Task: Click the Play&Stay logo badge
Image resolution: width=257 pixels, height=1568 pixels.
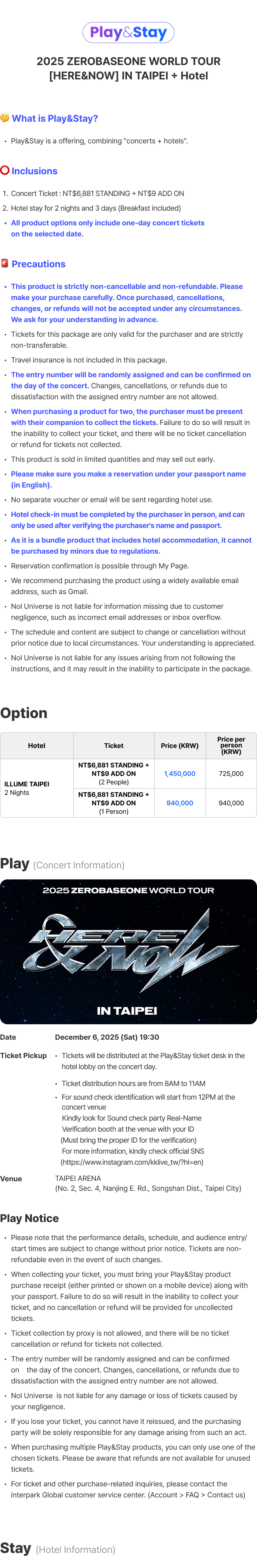Action: pyautogui.click(x=128, y=32)
